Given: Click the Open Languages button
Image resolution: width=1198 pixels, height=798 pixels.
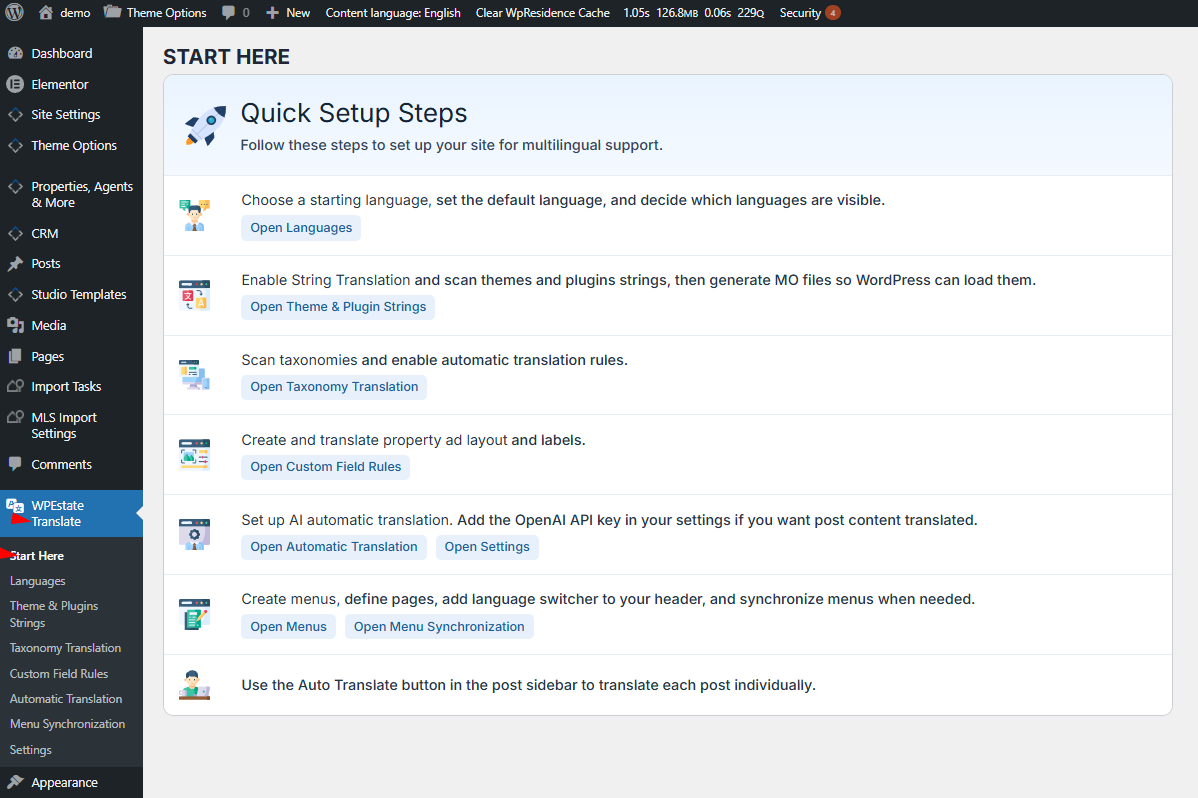Looking at the screenshot, I should tap(301, 228).
